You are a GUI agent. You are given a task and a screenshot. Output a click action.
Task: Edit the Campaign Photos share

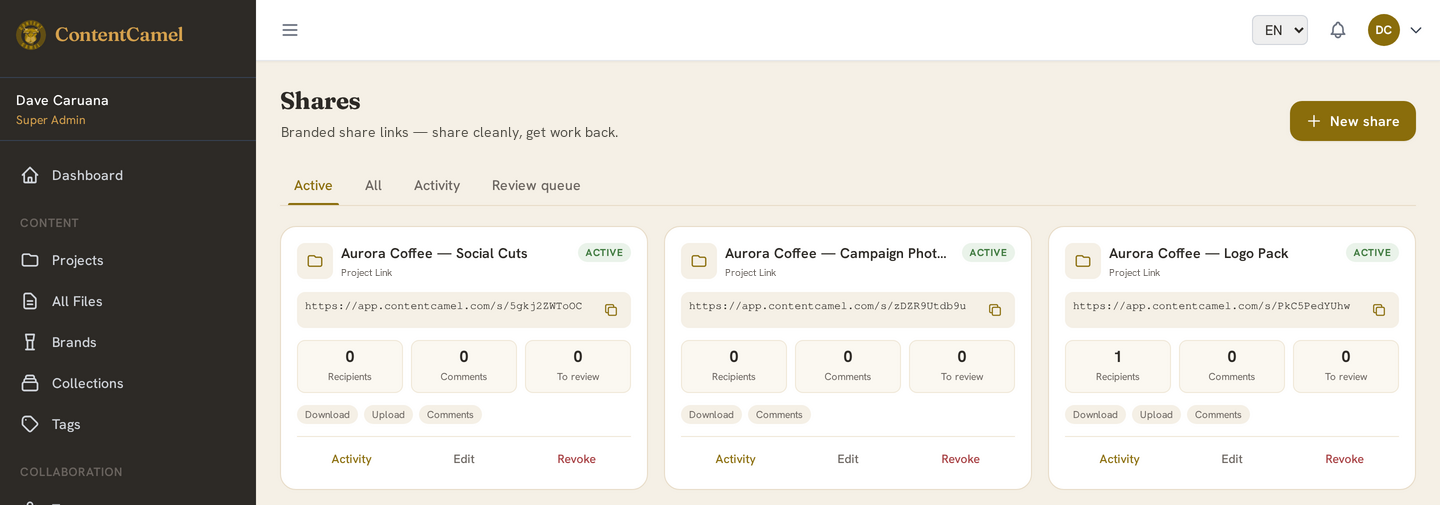tap(848, 459)
